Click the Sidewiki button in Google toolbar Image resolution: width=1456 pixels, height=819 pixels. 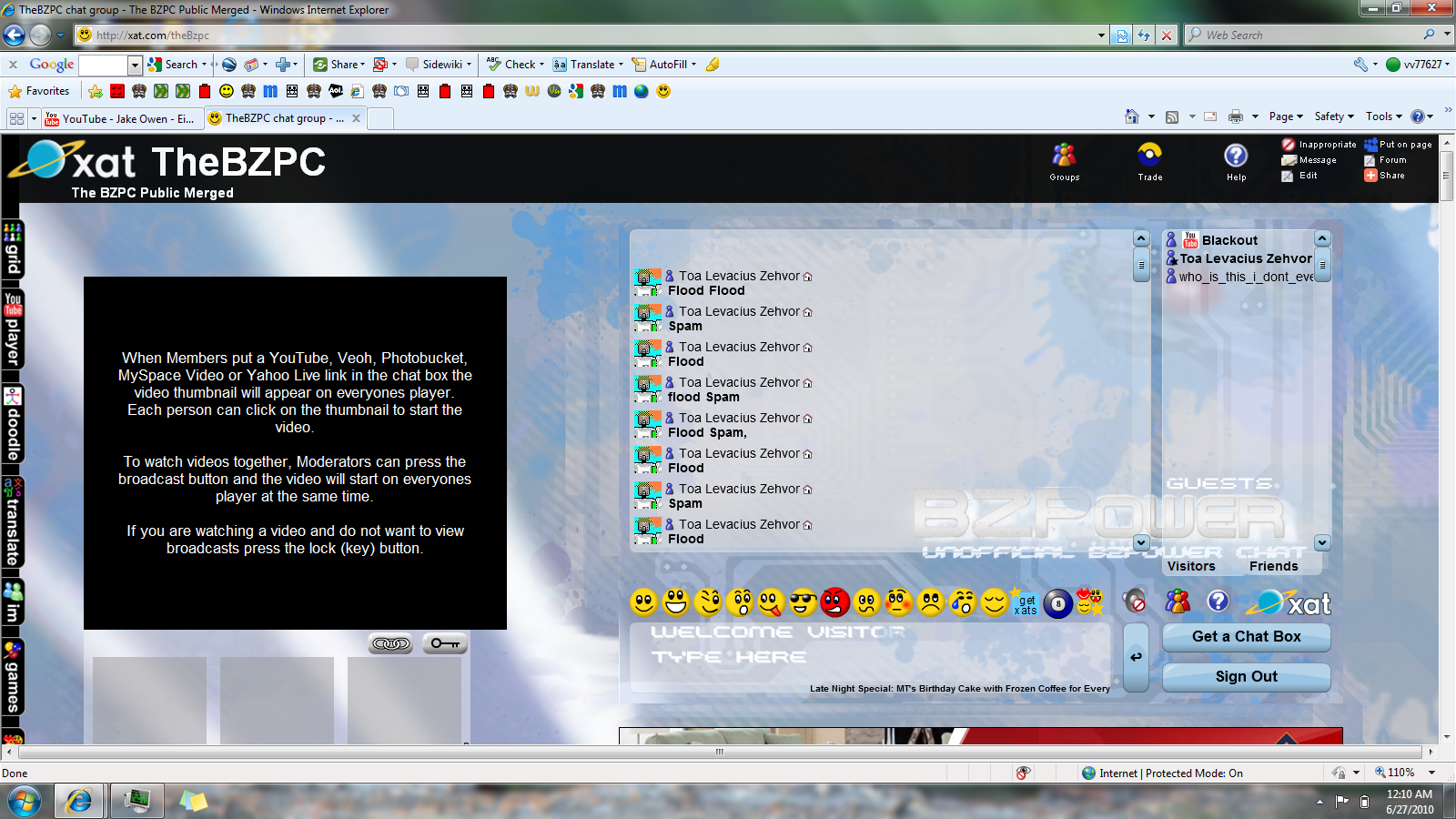(x=439, y=65)
